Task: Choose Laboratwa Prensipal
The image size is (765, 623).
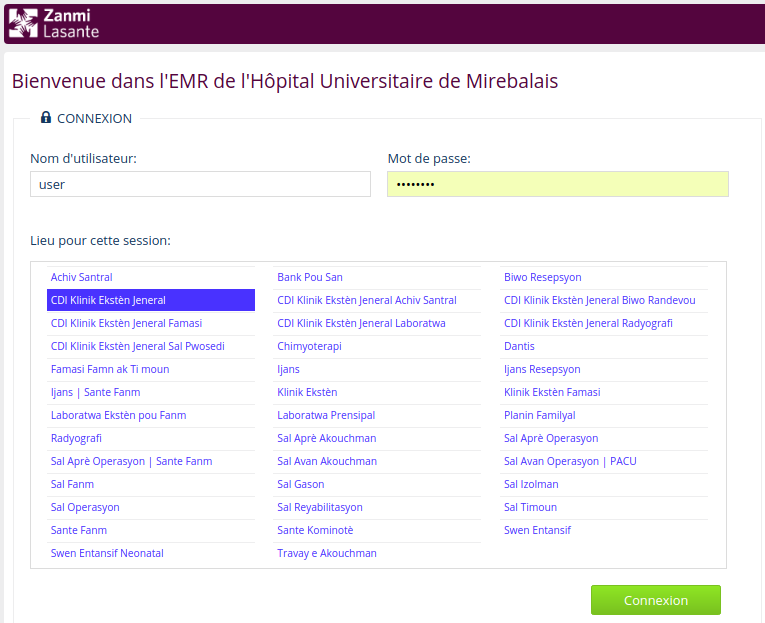Action: click(377, 415)
